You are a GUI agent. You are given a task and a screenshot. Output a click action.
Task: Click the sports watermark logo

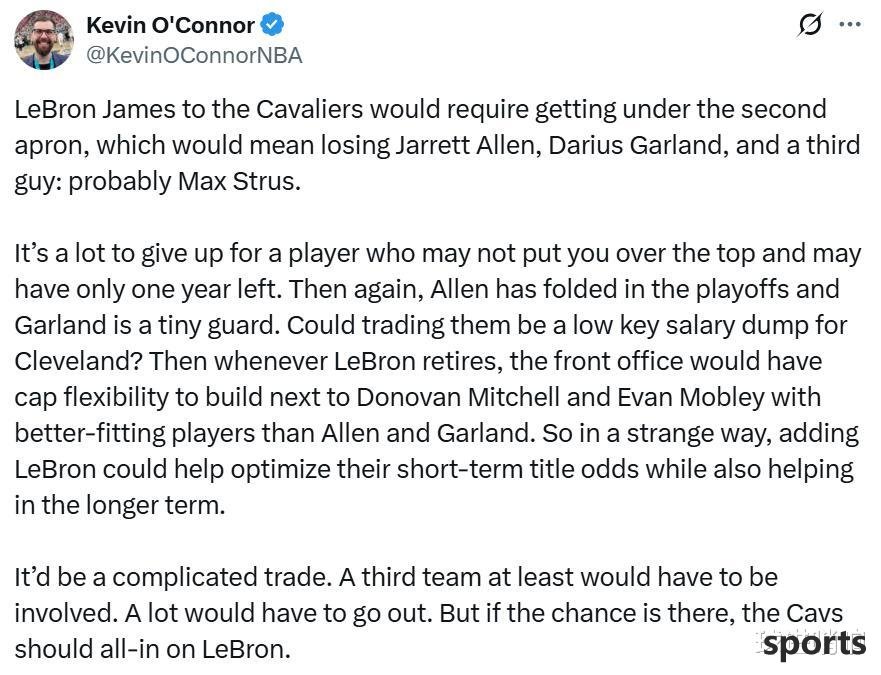[814, 643]
